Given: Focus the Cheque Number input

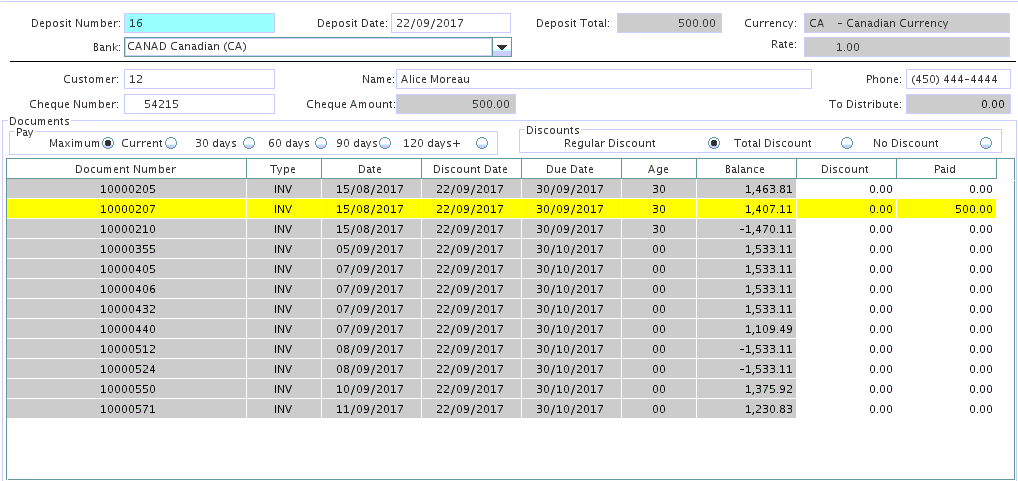Looking at the screenshot, I should (198, 103).
